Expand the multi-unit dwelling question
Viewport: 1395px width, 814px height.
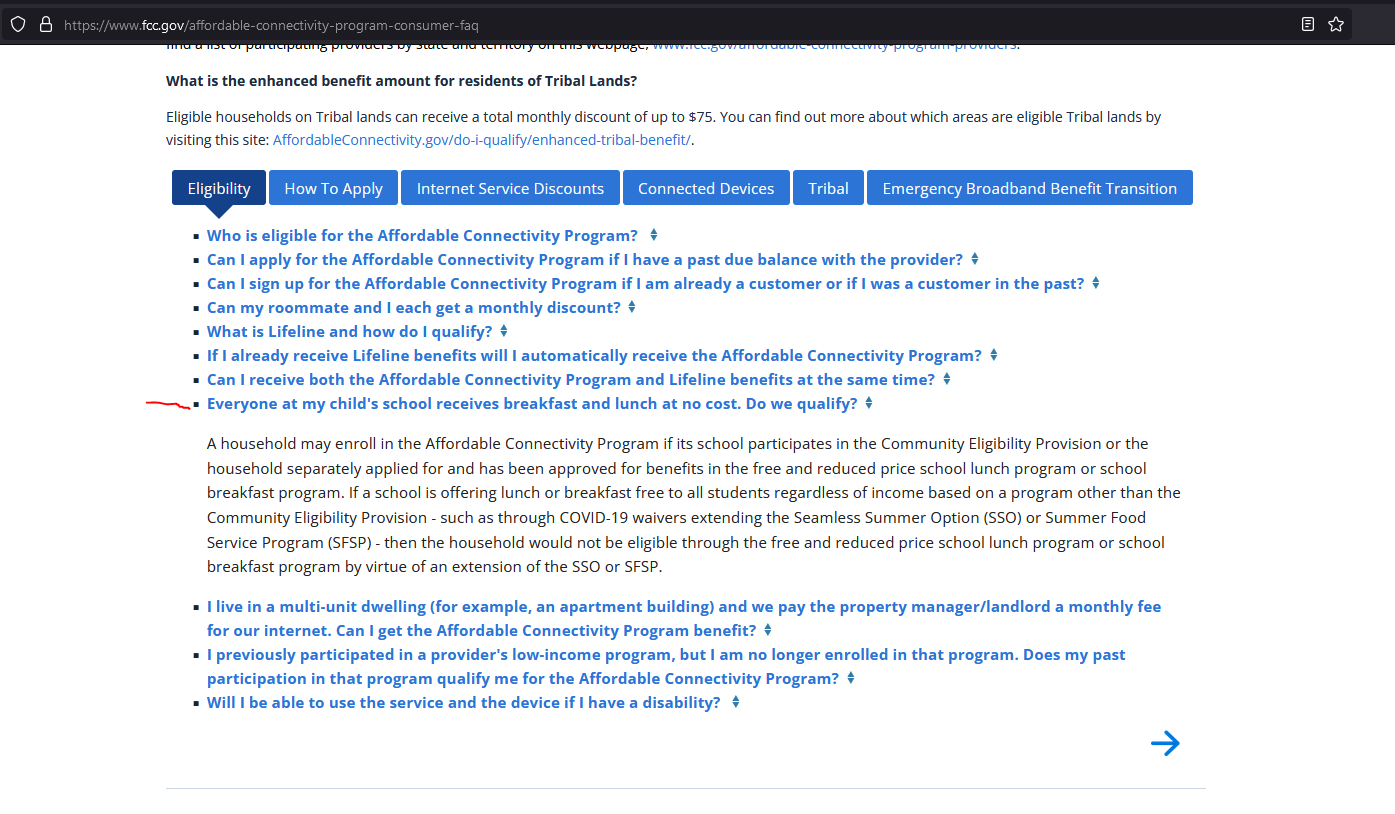[x=684, y=619]
